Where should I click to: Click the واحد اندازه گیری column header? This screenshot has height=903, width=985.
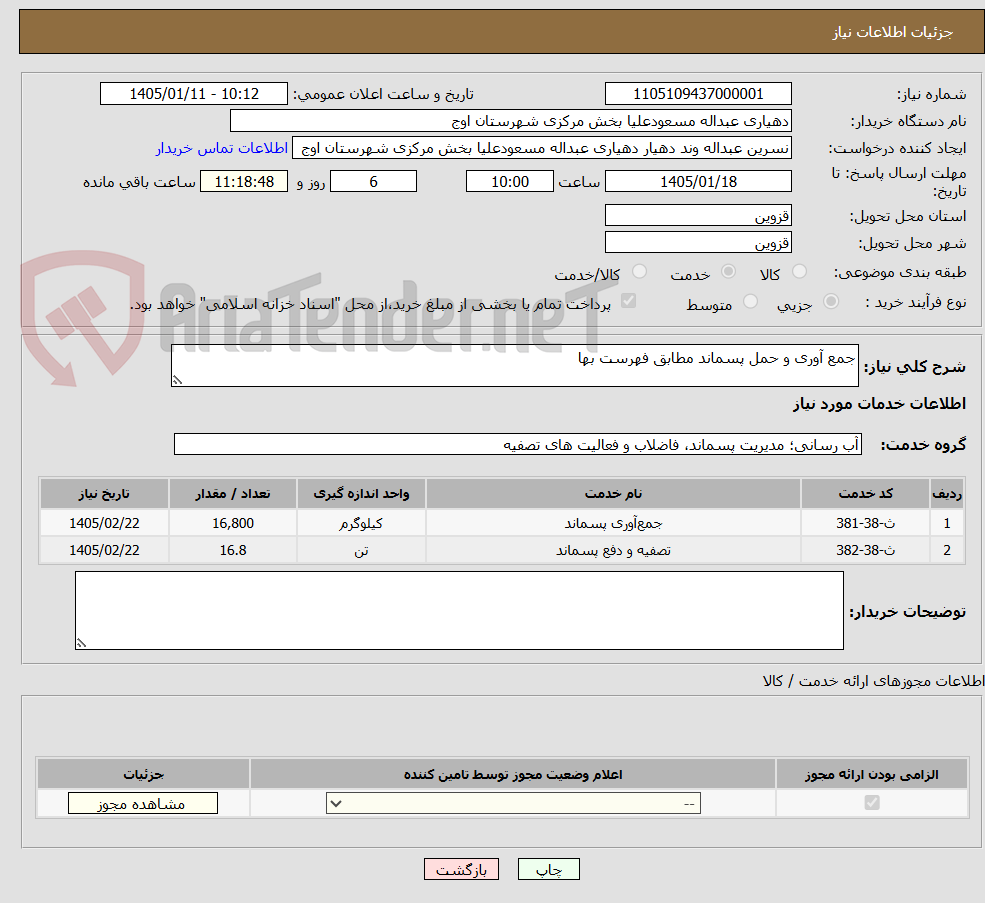tap(361, 494)
